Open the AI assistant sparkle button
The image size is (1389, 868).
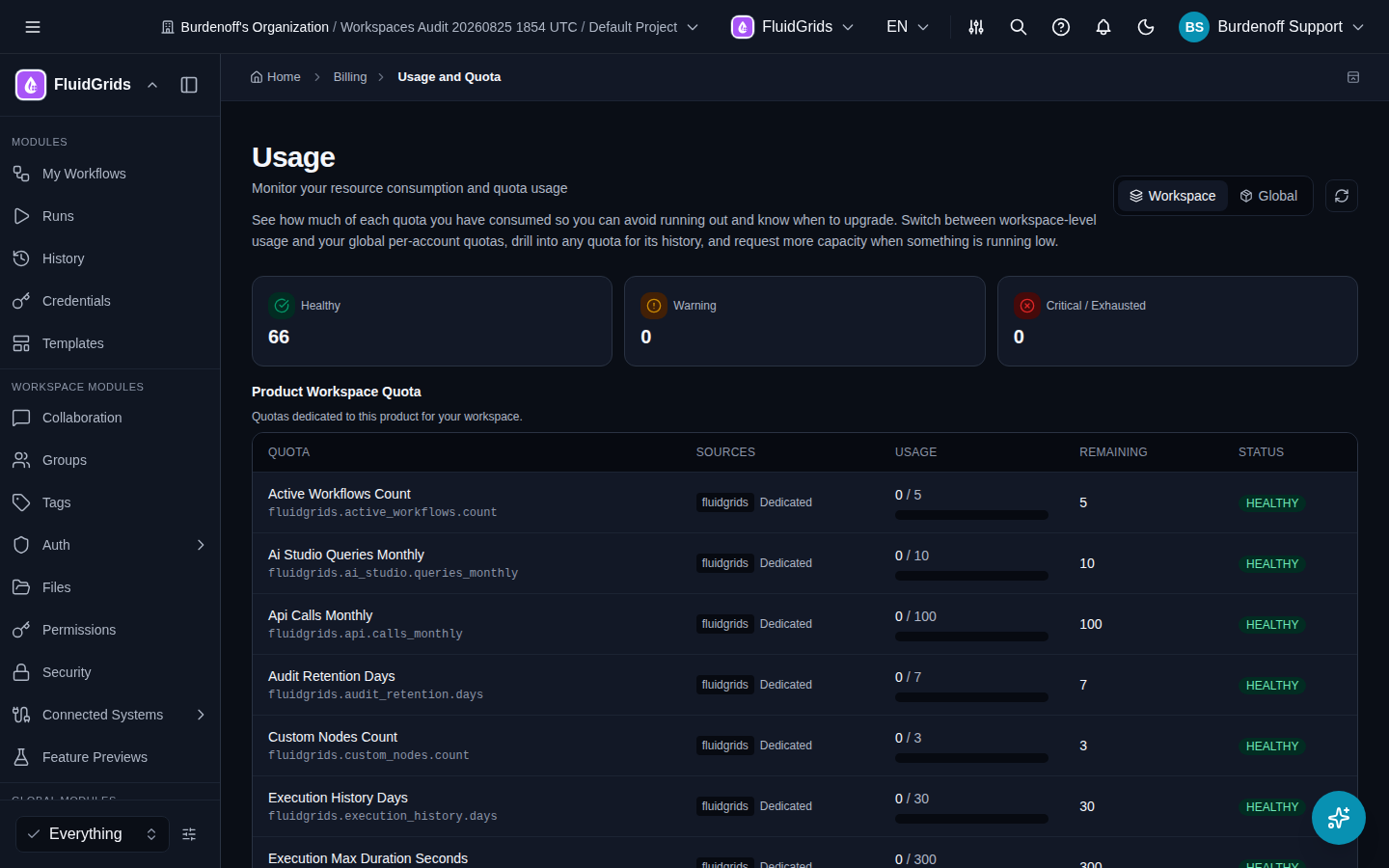[x=1339, y=818]
